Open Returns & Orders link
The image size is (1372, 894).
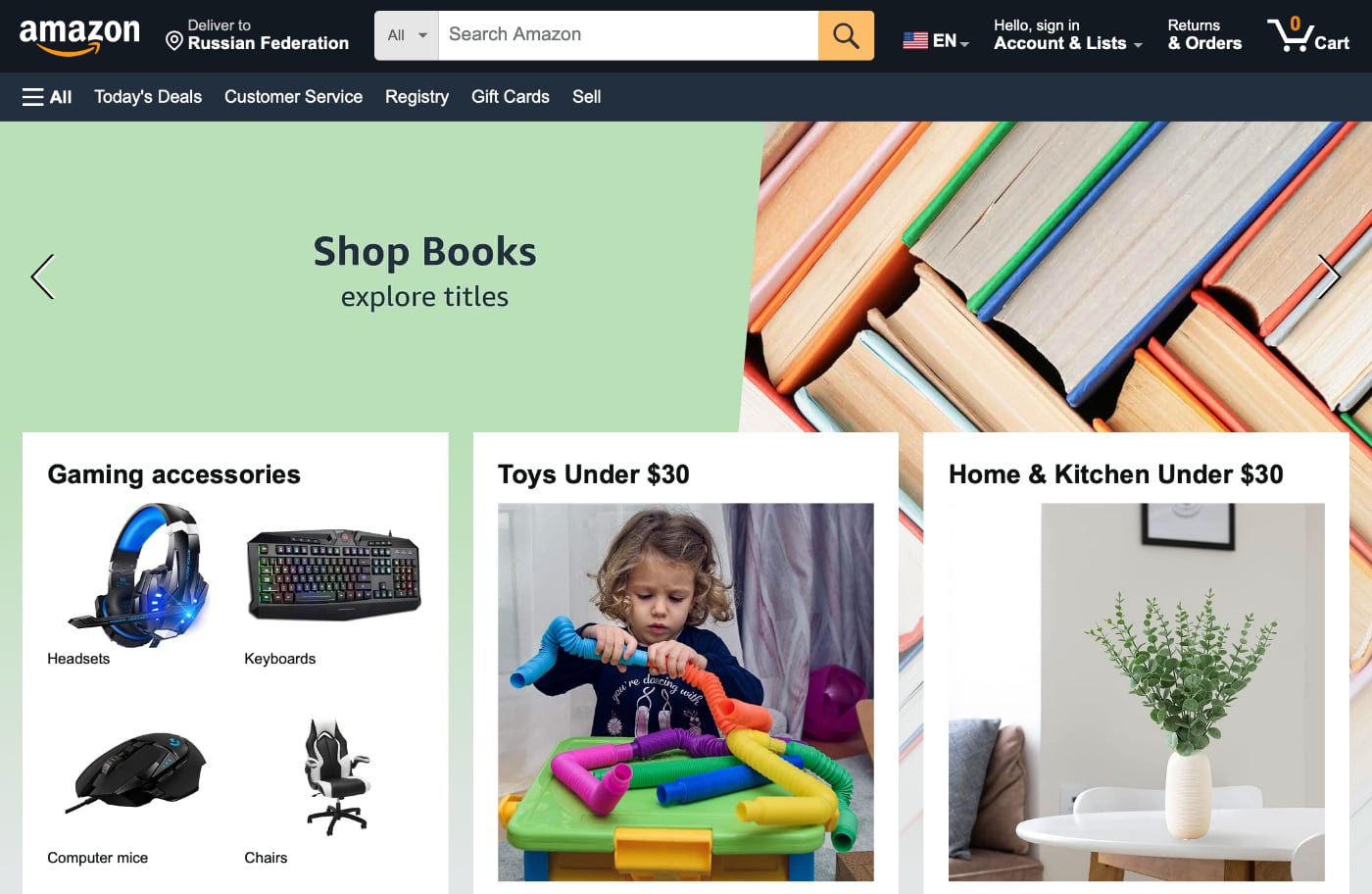click(x=1204, y=34)
